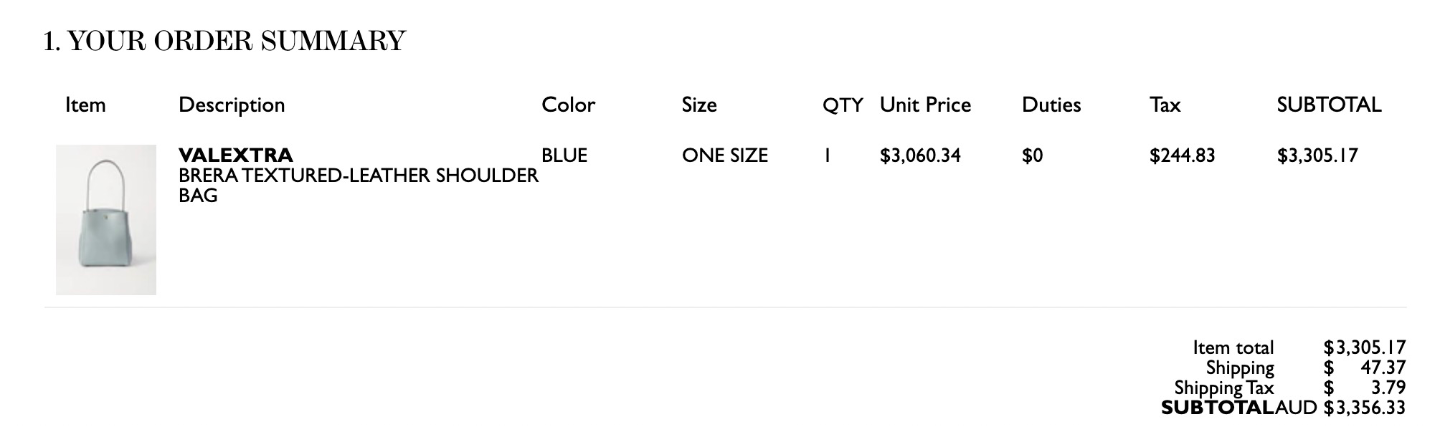
Task: Click the Tax column header
Action: [x=1165, y=104]
